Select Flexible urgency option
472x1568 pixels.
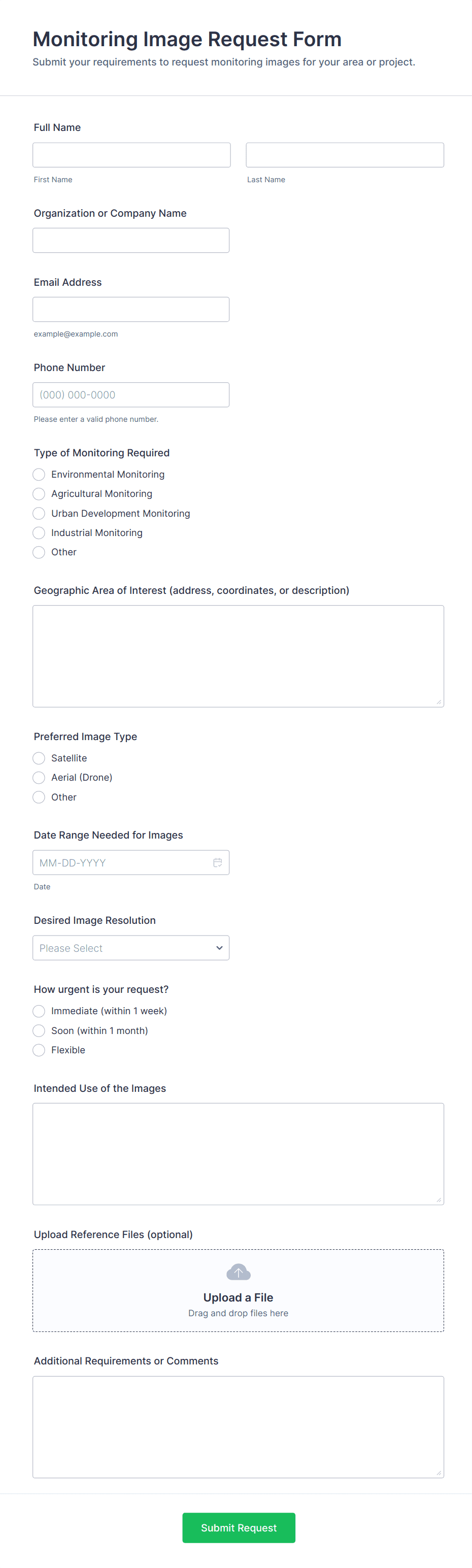click(39, 1050)
